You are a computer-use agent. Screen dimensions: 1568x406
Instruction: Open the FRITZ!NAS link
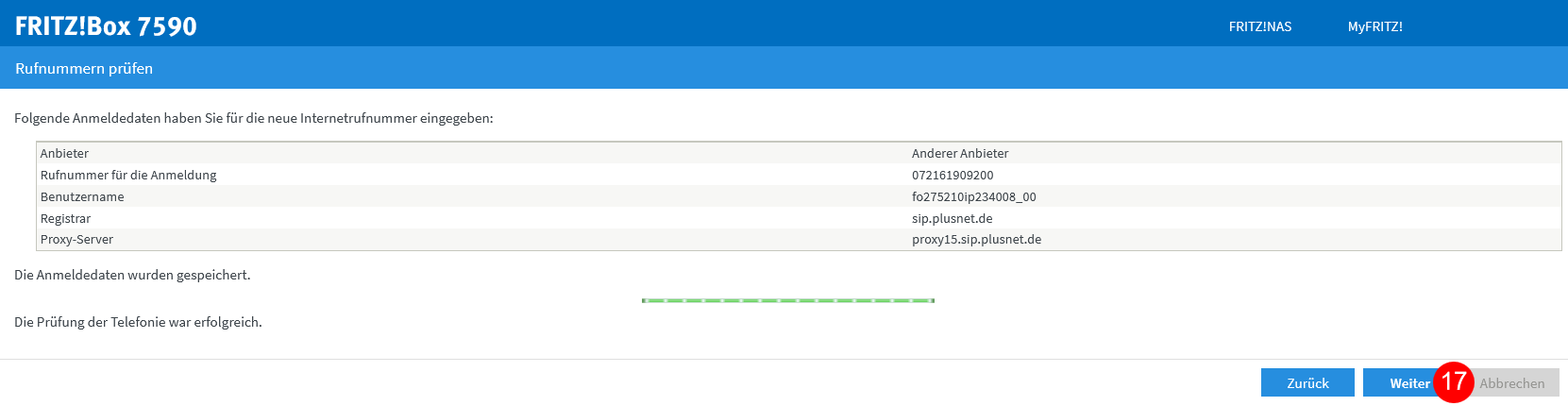[x=1260, y=26]
